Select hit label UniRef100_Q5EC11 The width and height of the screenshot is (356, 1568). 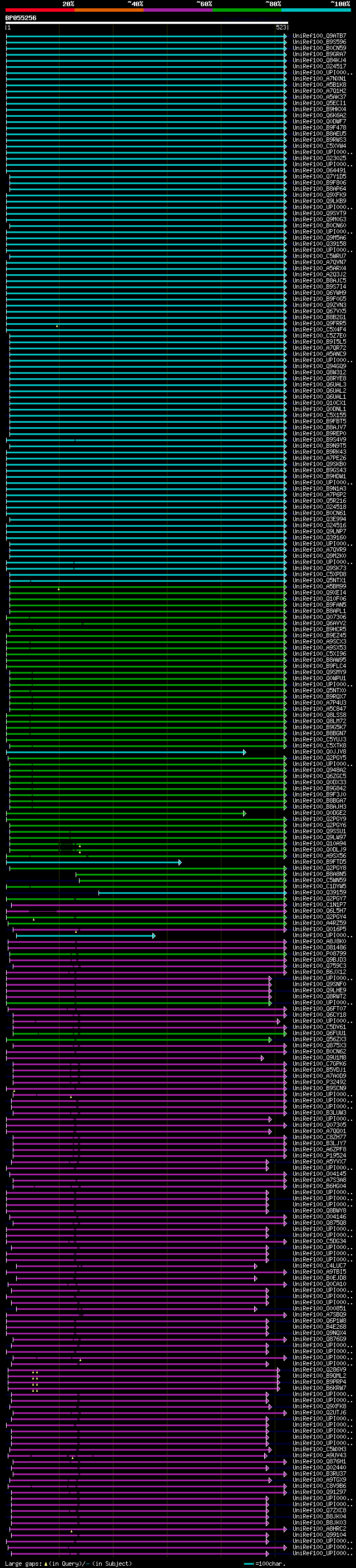pyautogui.click(x=319, y=103)
